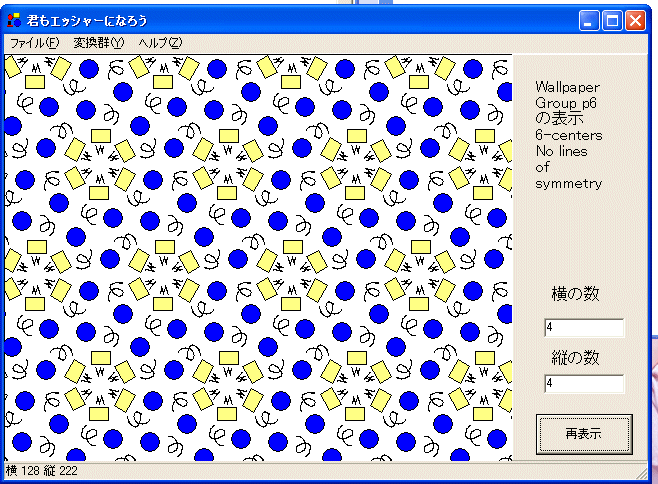Open the ファイル(F) menu
Viewport: 658px width, 484px height.
pos(34,43)
